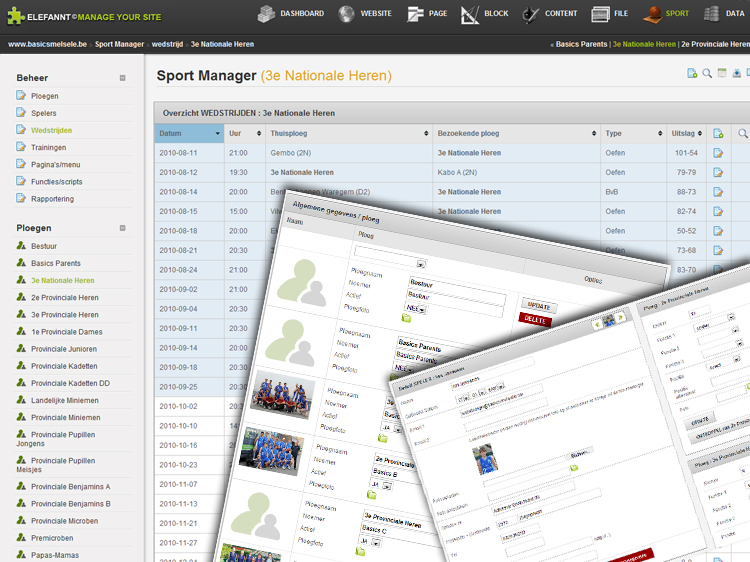Viewport: 750px width, 562px height.
Task: Click the UPDATE button in the ploeg overlay
Action: [x=539, y=305]
